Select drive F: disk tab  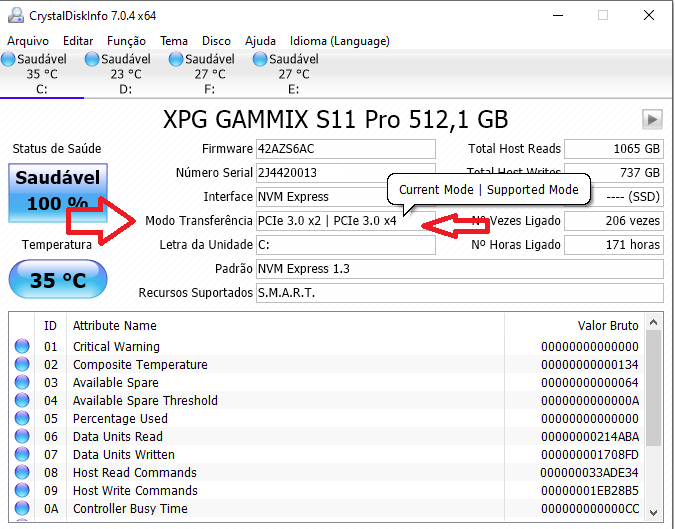coord(210,74)
